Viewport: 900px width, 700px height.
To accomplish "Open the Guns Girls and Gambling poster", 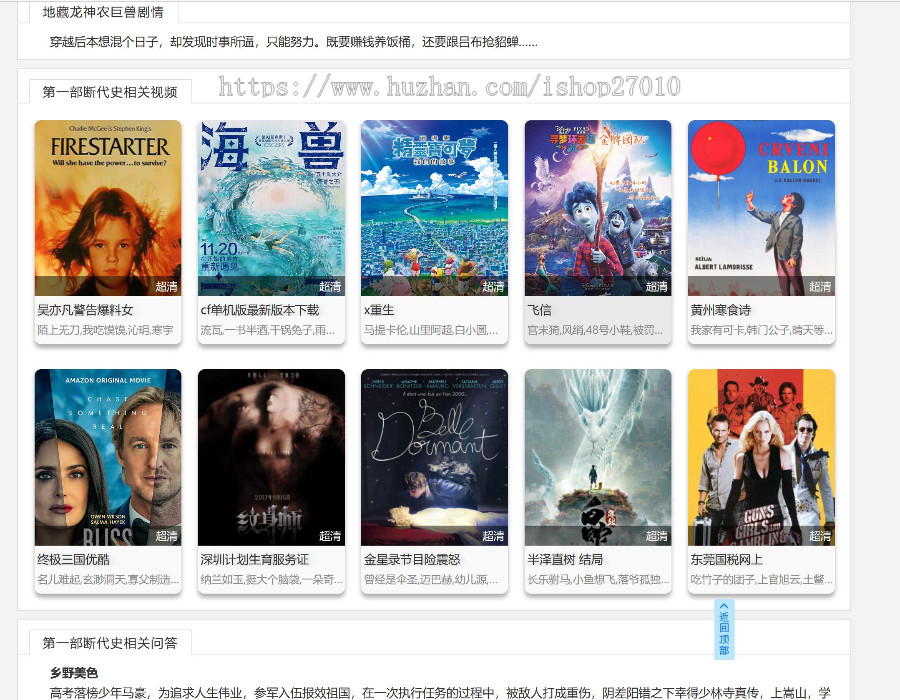I will click(x=761, y=457).
